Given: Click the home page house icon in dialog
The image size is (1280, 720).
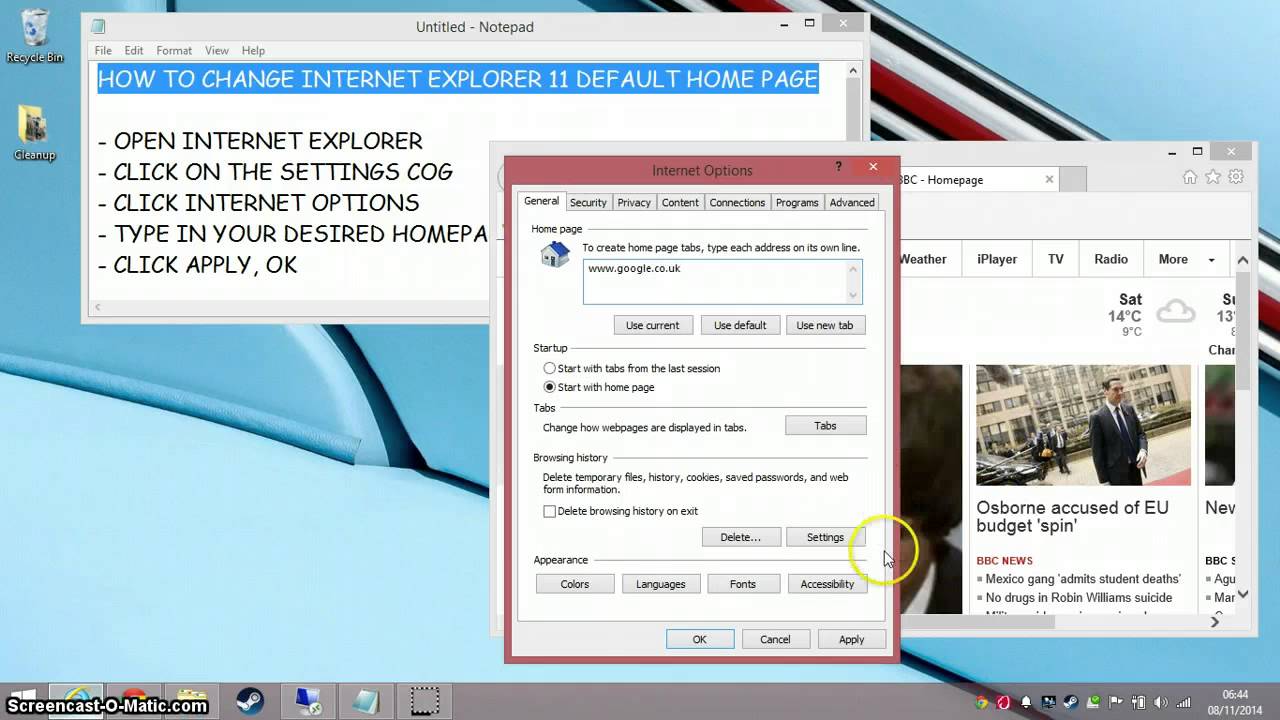Looking at the screenshot, I should (555, 254).
